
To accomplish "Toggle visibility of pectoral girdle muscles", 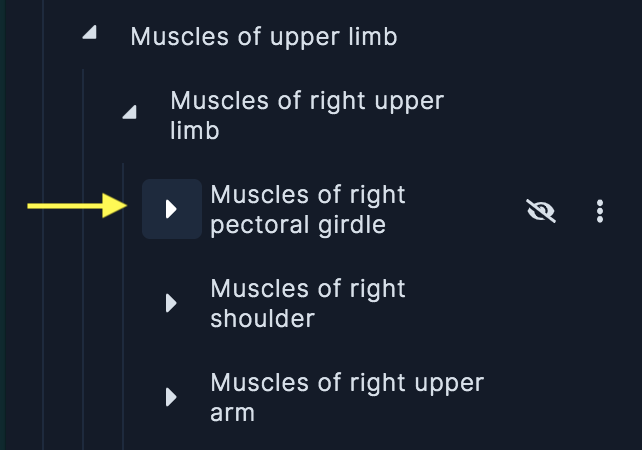I will click(541, 211).
